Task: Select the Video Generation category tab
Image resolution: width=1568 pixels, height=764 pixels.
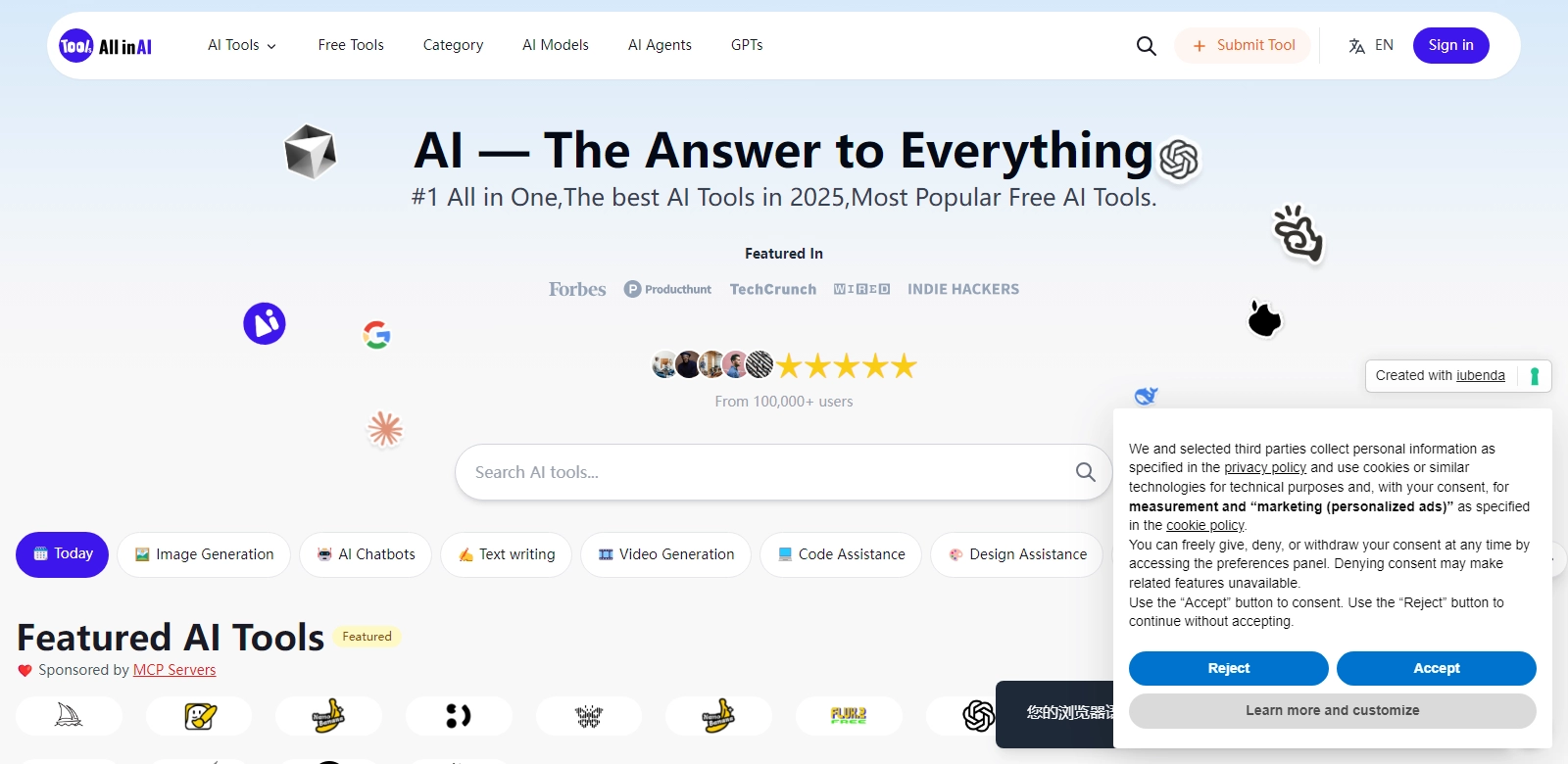Action: coord(665,554)
